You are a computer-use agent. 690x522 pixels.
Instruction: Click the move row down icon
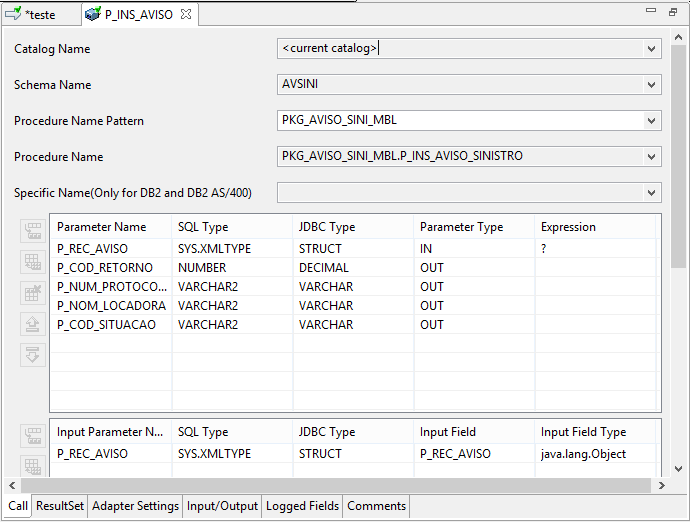[x=33, y=355]
